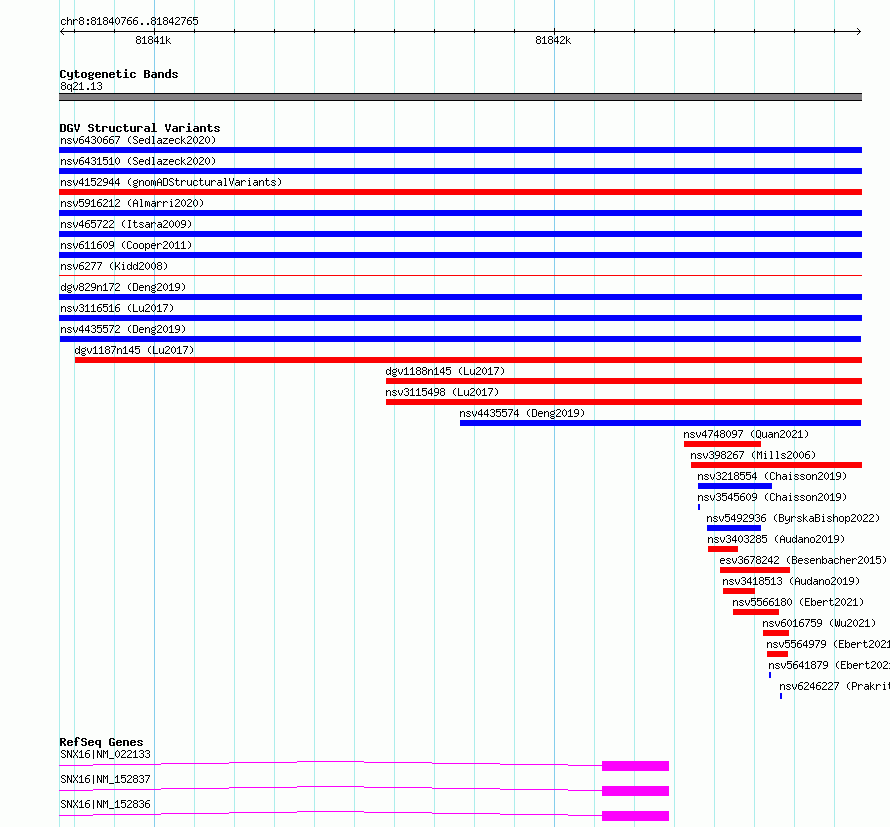Select nsv611609 (Cooper2011) variant label
The image size is (890, 827).
(x=126, y=245)
